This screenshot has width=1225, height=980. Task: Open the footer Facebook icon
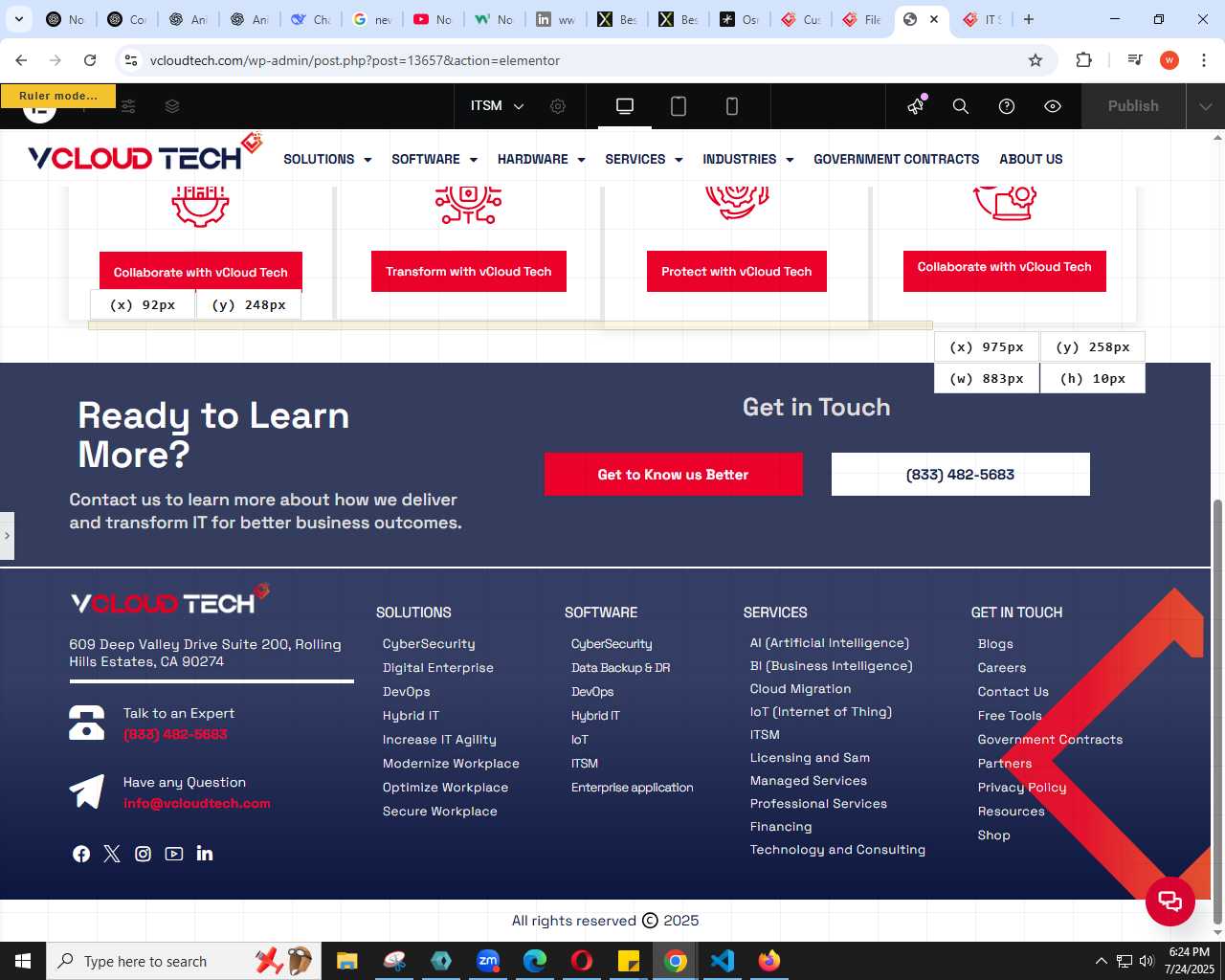[x=81, y=854]
